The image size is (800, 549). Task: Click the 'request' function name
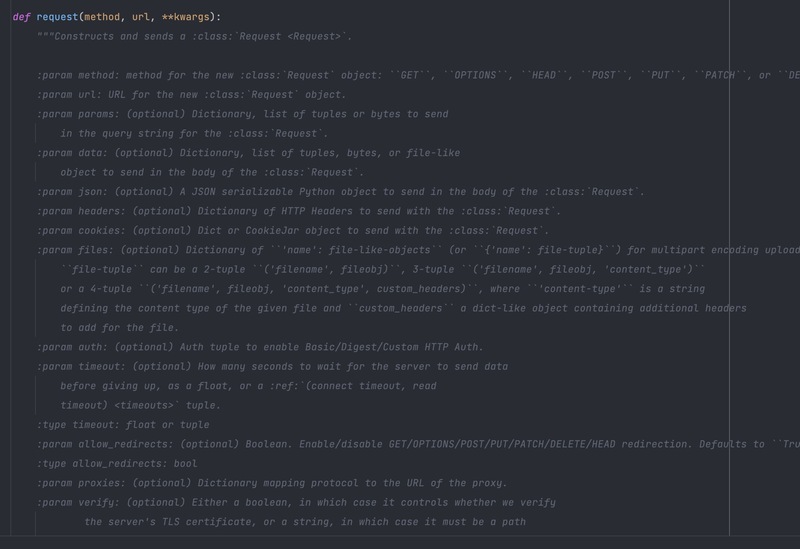(x=57, y=17)
